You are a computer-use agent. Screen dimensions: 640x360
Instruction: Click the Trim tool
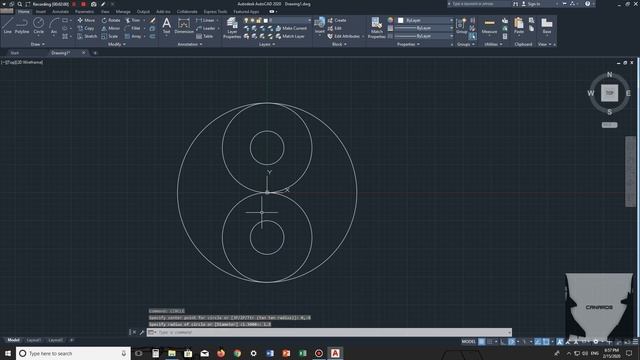133,20
